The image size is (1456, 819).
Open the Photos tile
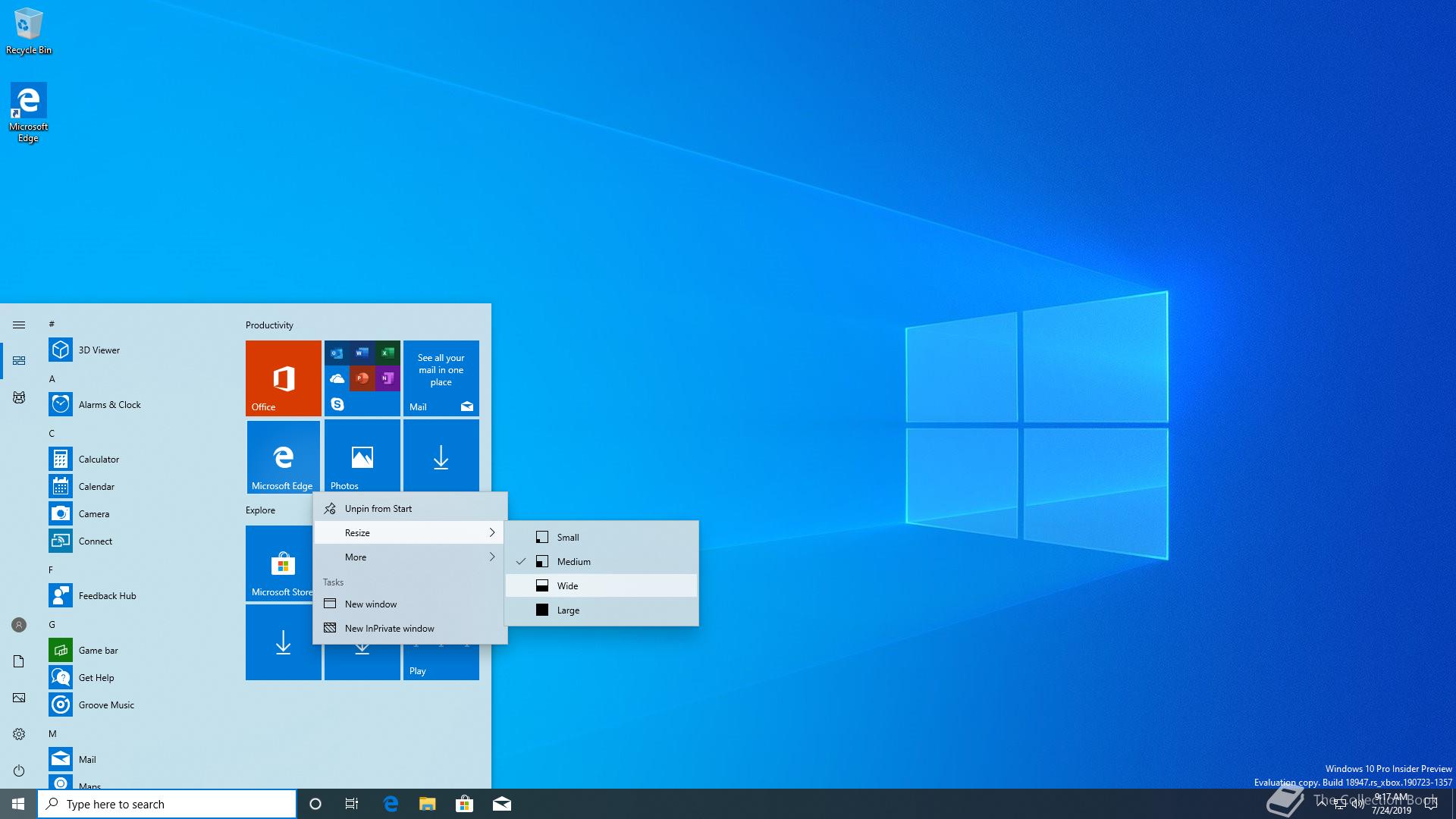362,455
